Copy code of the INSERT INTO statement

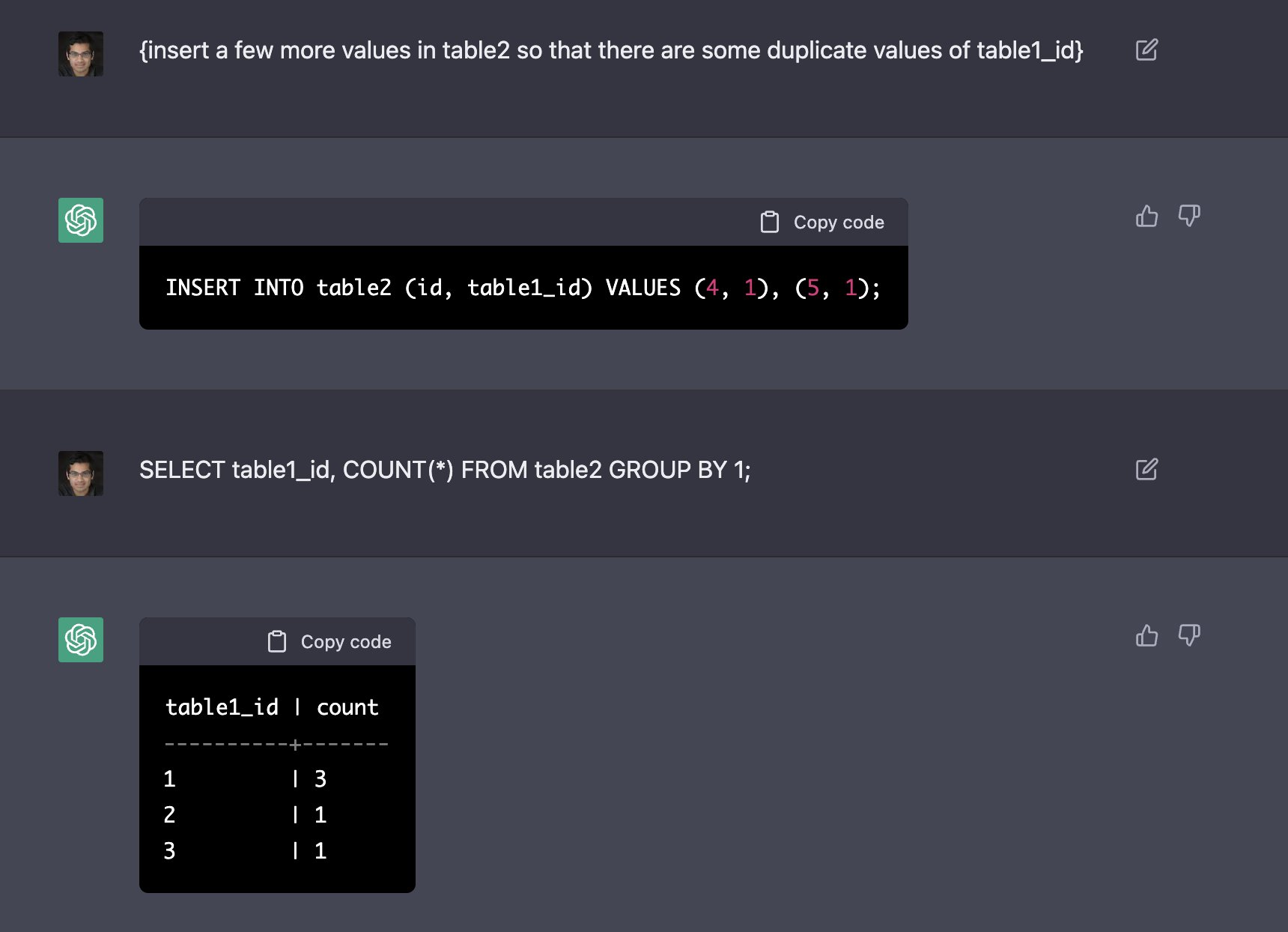(x=822, y=223)
